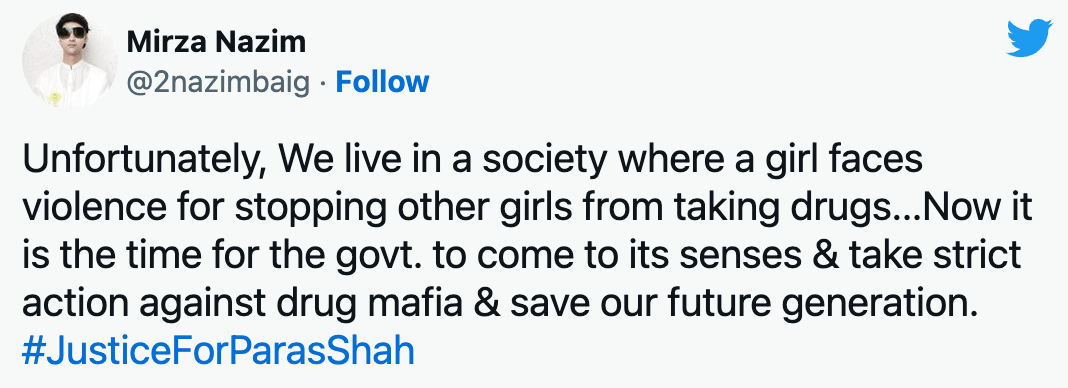This screenshot has width=1068, height=388.
Task: Open the #JusticeForParasShah hashtag
Action: point(218,351)
